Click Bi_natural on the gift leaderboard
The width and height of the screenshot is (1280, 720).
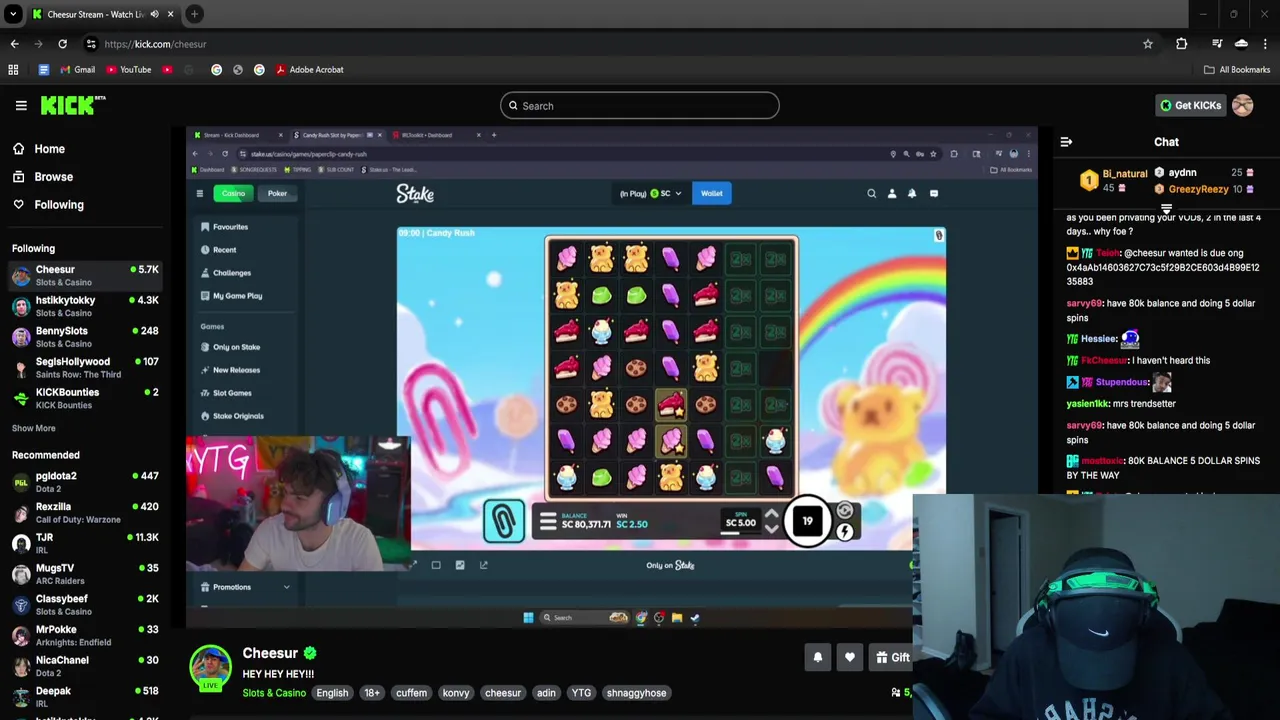coord(1125,174)
